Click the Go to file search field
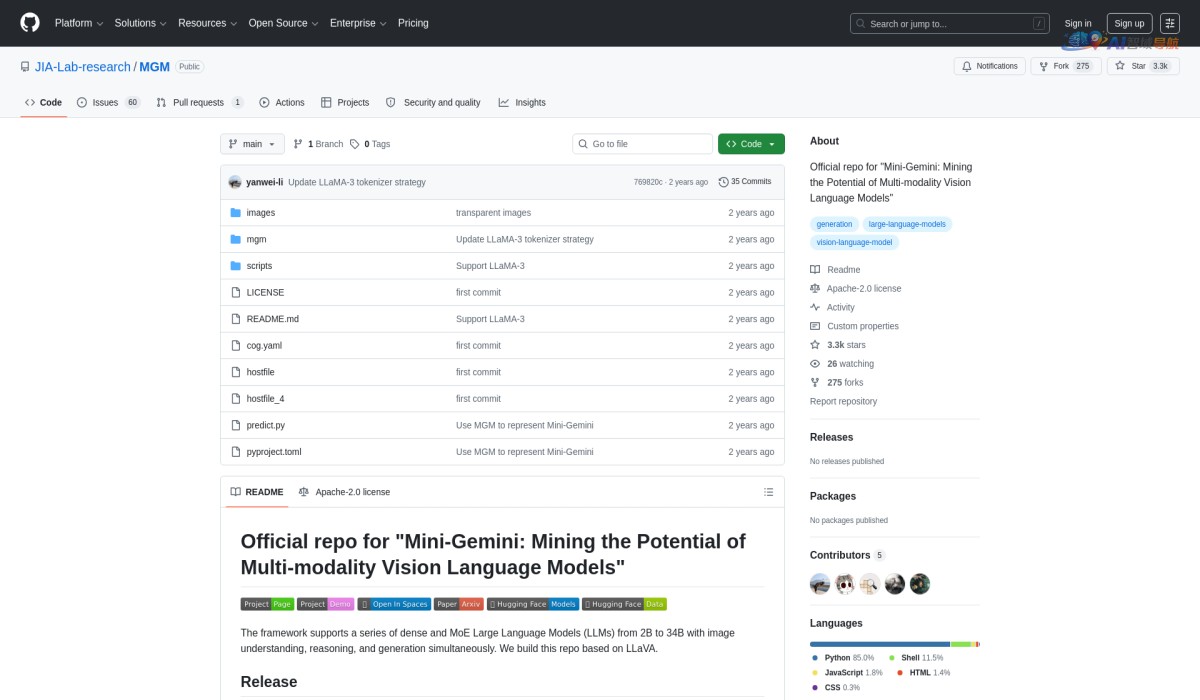The image size is (1200, 700). [642, 144]
